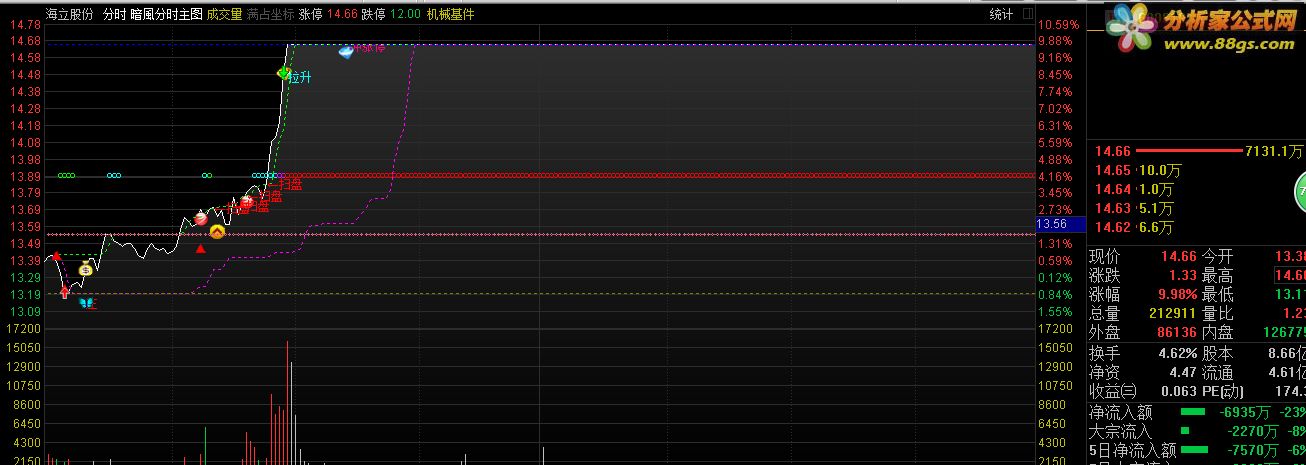
Task: Click the 股本 label
Action: 1217,354
